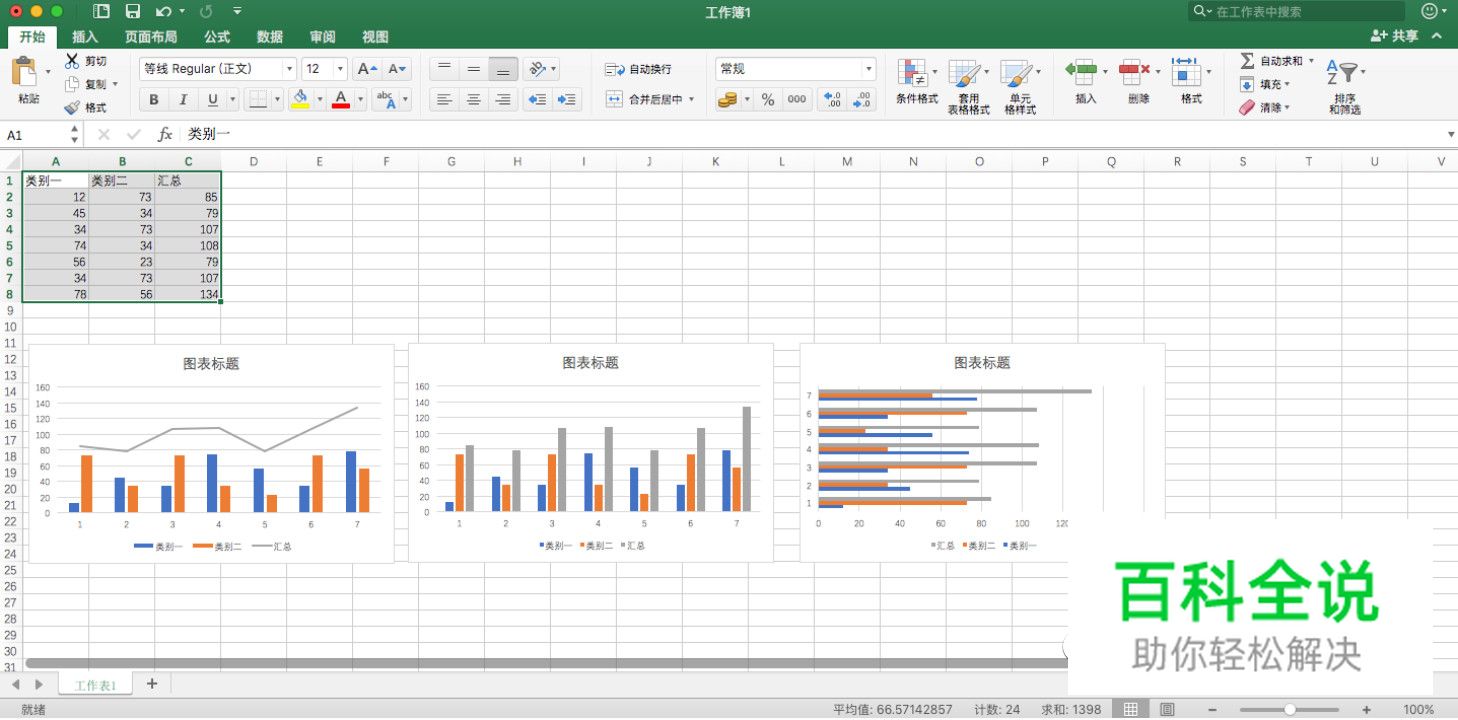The height and width of the screenshot is (720, 1458).
Task: Open the 公式 formulas tab
Action: click(216, 36)
